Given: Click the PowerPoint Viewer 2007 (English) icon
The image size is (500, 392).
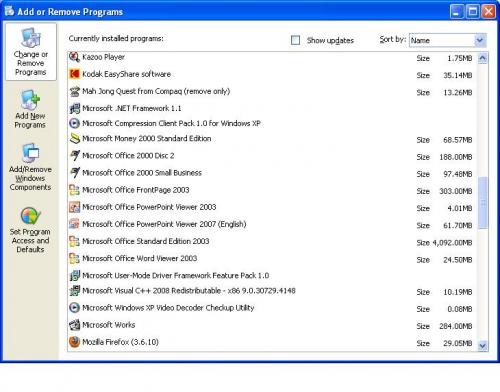Looking at the screenshot, I should tap(74, 224).
